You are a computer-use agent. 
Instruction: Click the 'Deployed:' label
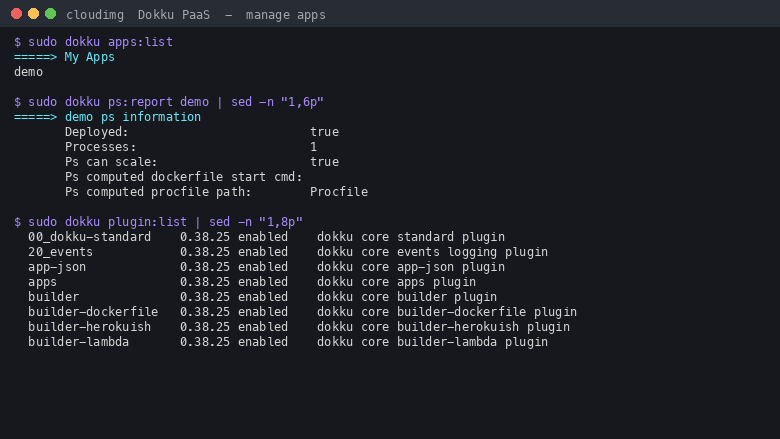tap(97, 132)
